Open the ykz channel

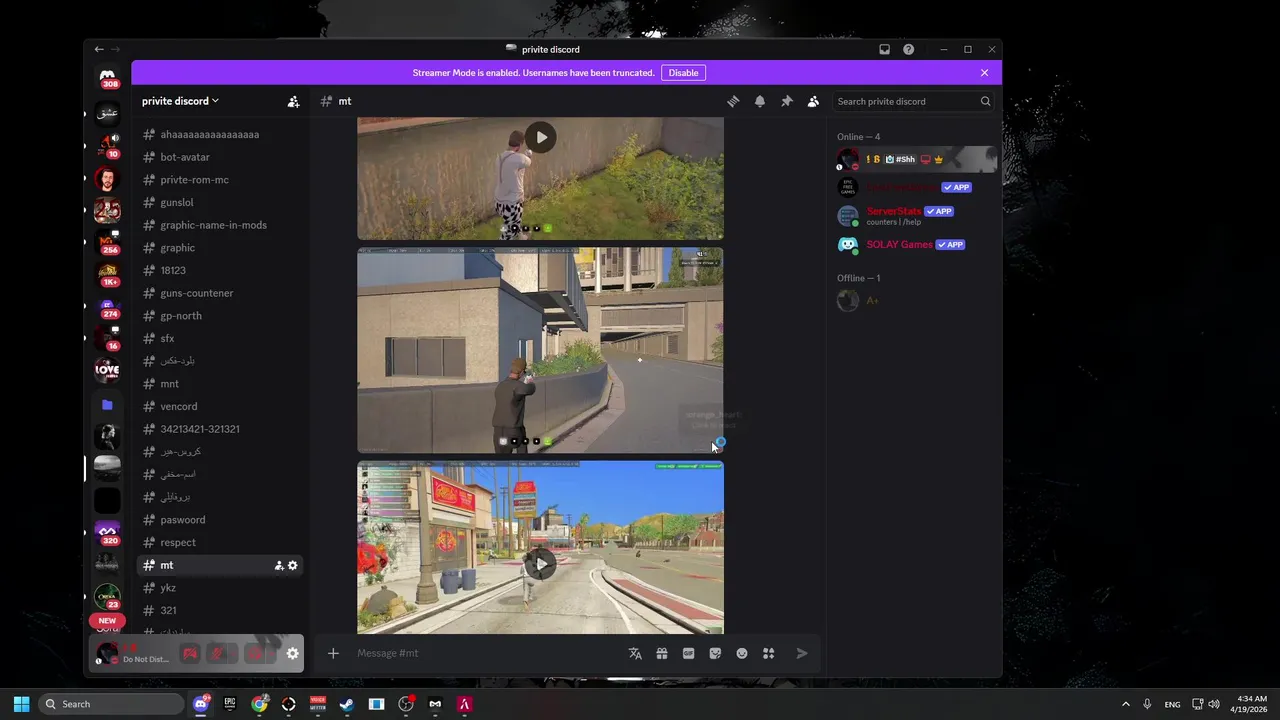[220, 588]
